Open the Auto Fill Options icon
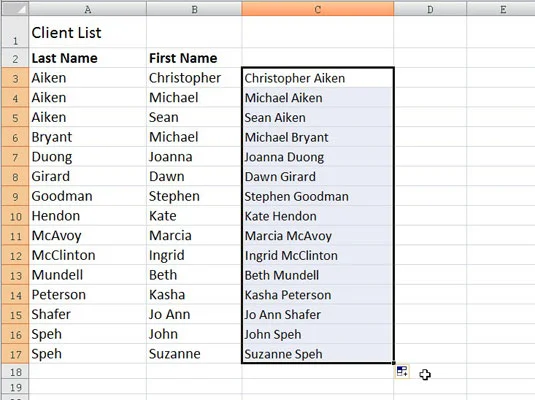The image size is (535, 400). click(402, 371)
